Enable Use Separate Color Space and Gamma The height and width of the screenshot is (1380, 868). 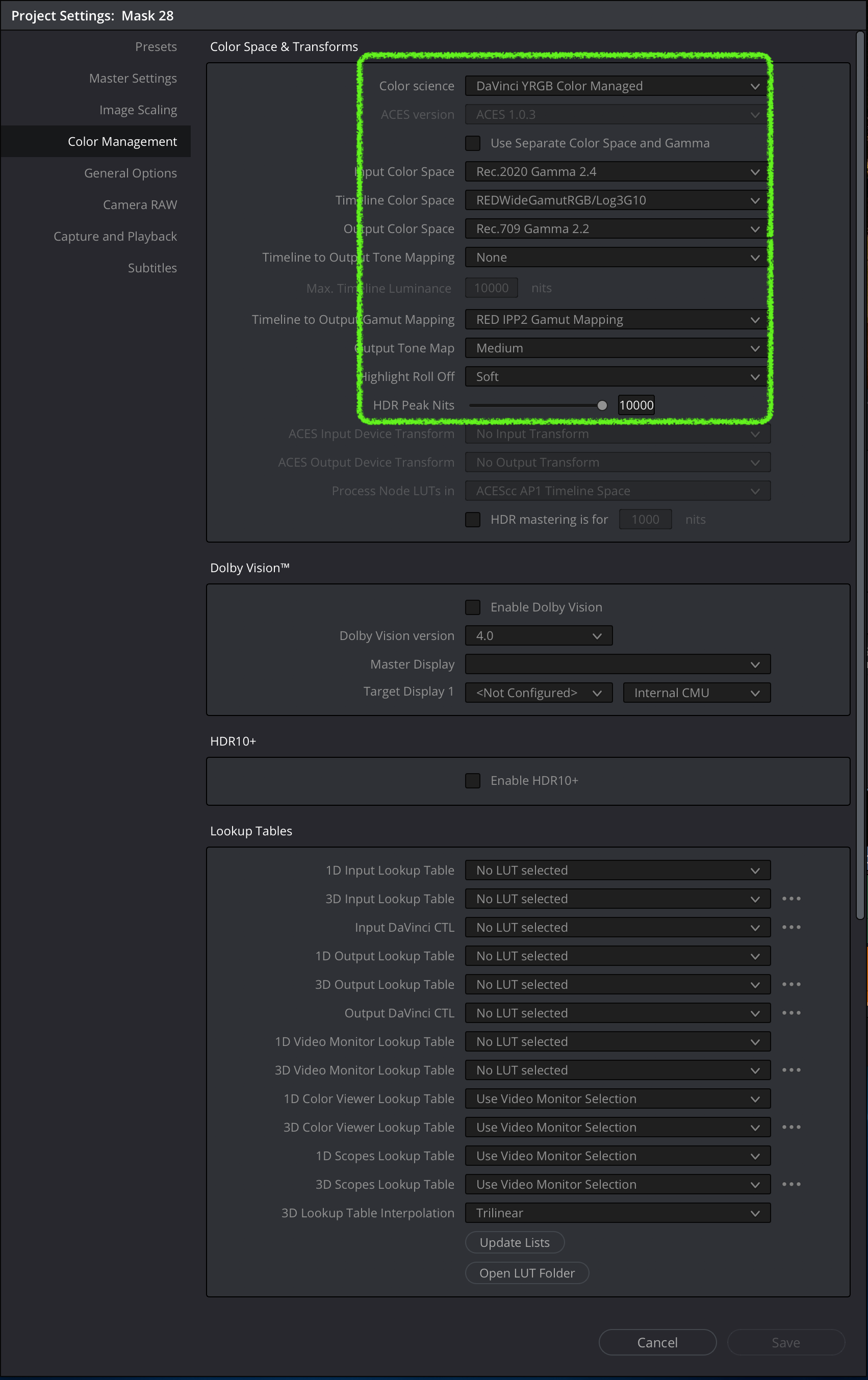click(x=473, y=143)
